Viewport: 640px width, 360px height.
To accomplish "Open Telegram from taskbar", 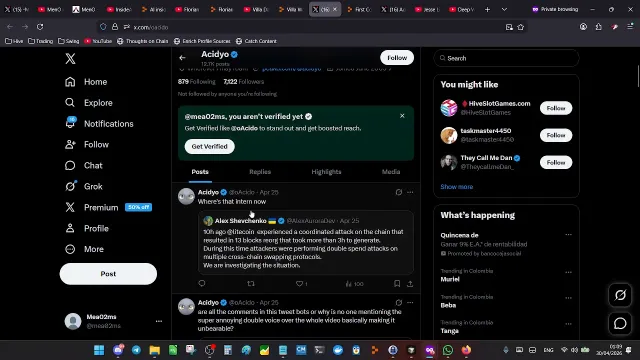I will click(136, 350).
